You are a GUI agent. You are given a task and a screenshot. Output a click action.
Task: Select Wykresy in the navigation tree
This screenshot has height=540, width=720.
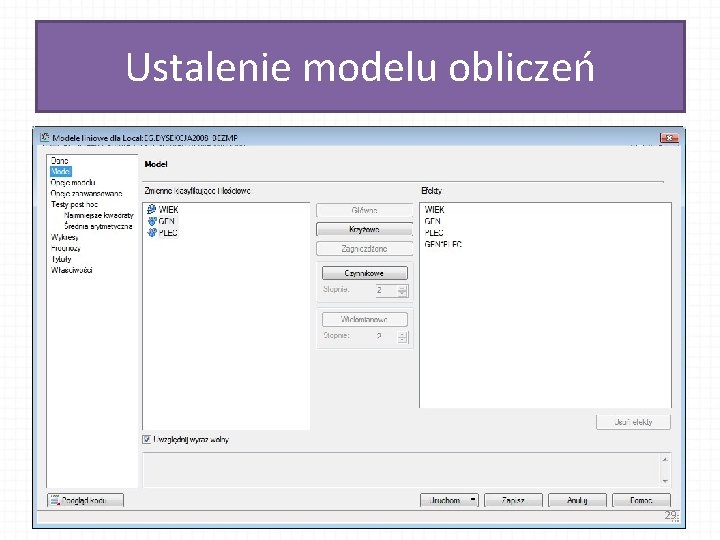click(x=64, y=237)
